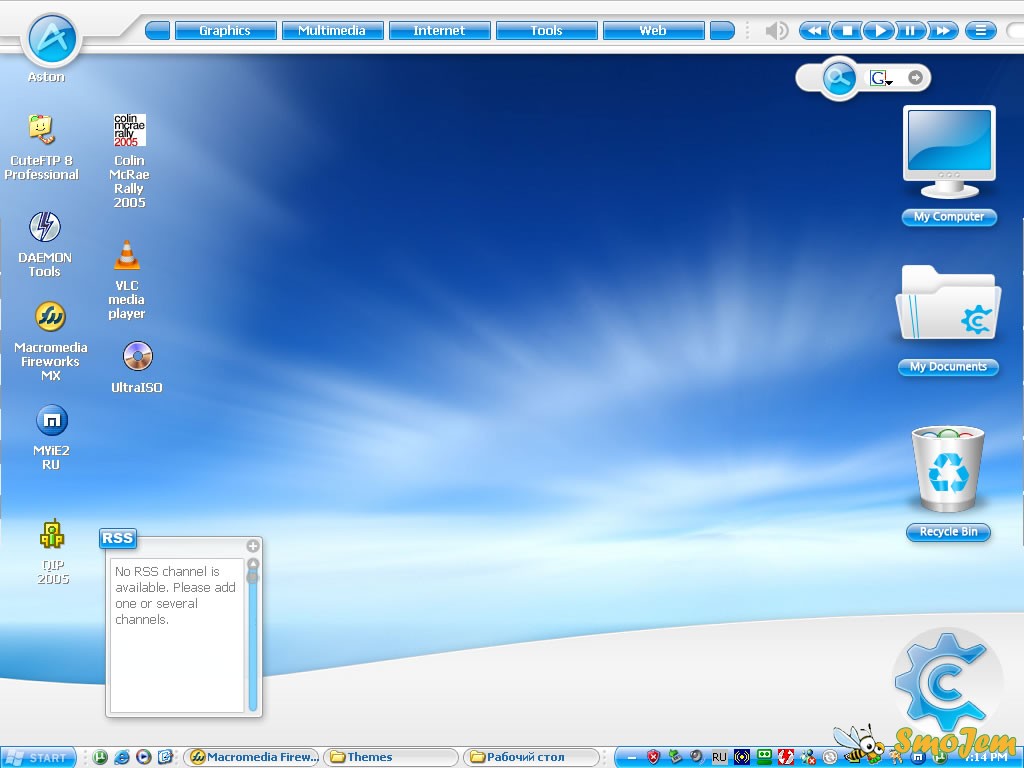
Task: Open the Internet toolbar menu
Action: coord(440,31)
